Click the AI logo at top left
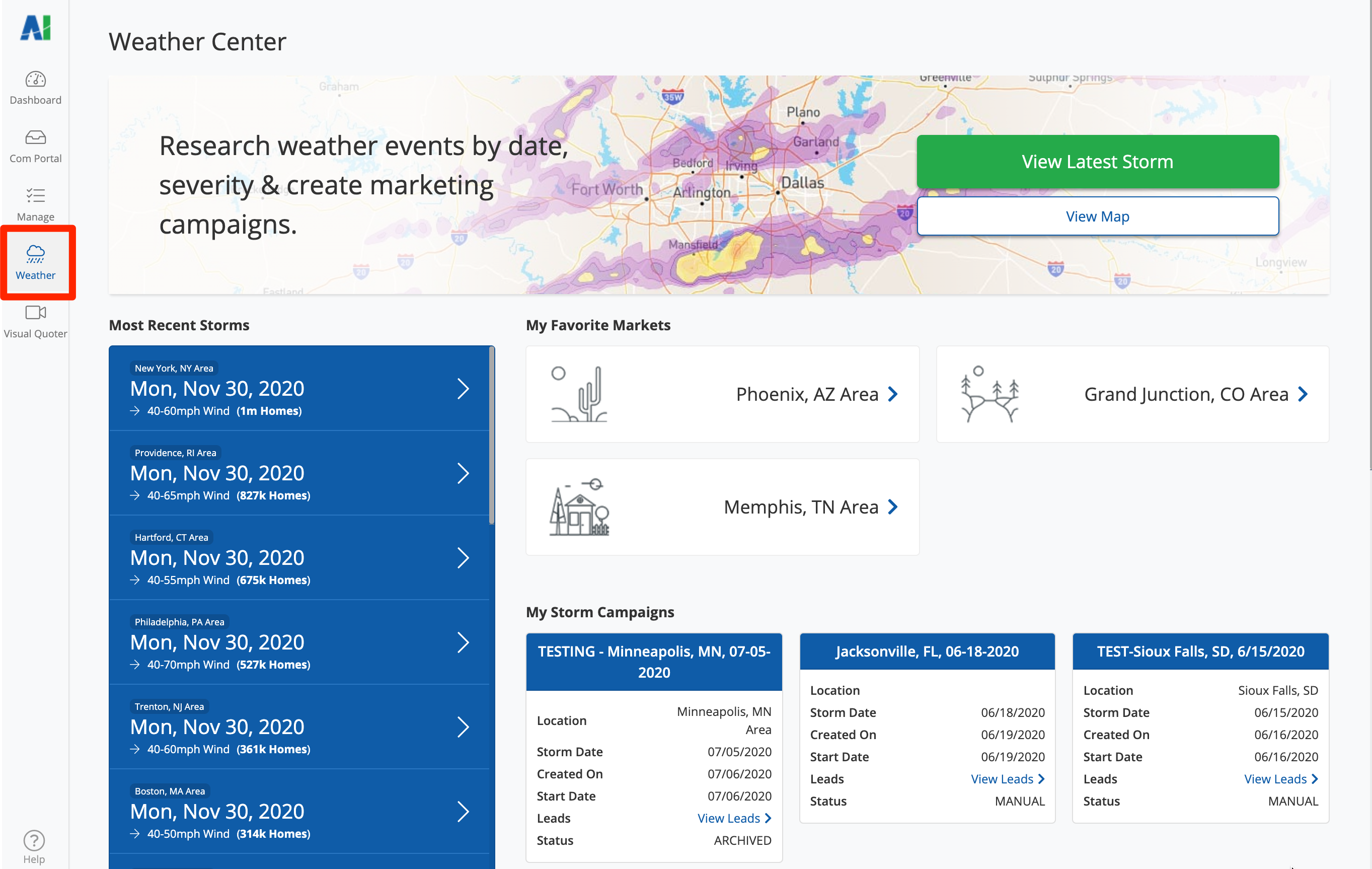Screen dimensions: 1372x869 (35, 27)
